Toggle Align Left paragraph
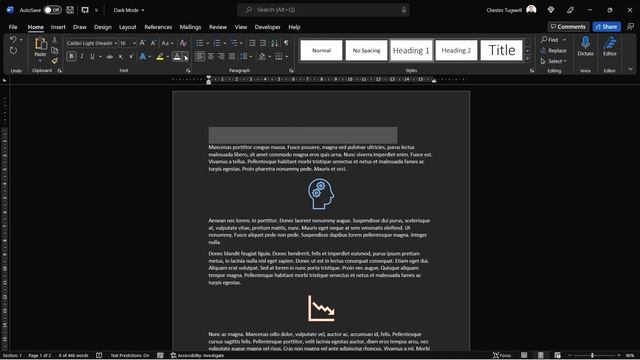 [x=200, y=56]
